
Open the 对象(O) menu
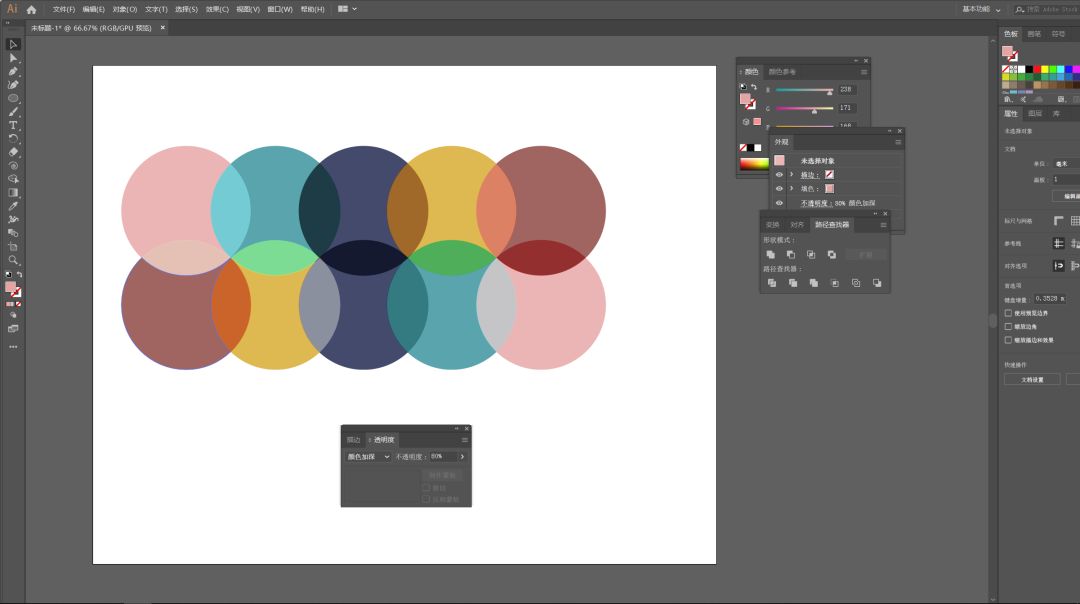(125, 9)
